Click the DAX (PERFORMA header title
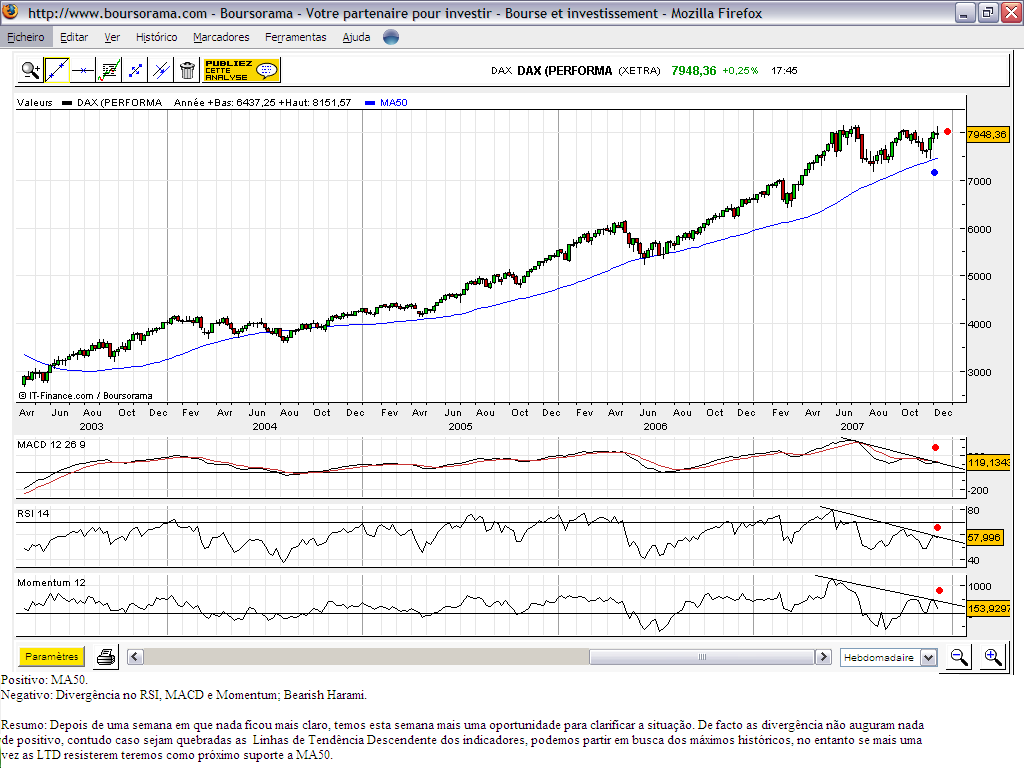 point(565,71)
